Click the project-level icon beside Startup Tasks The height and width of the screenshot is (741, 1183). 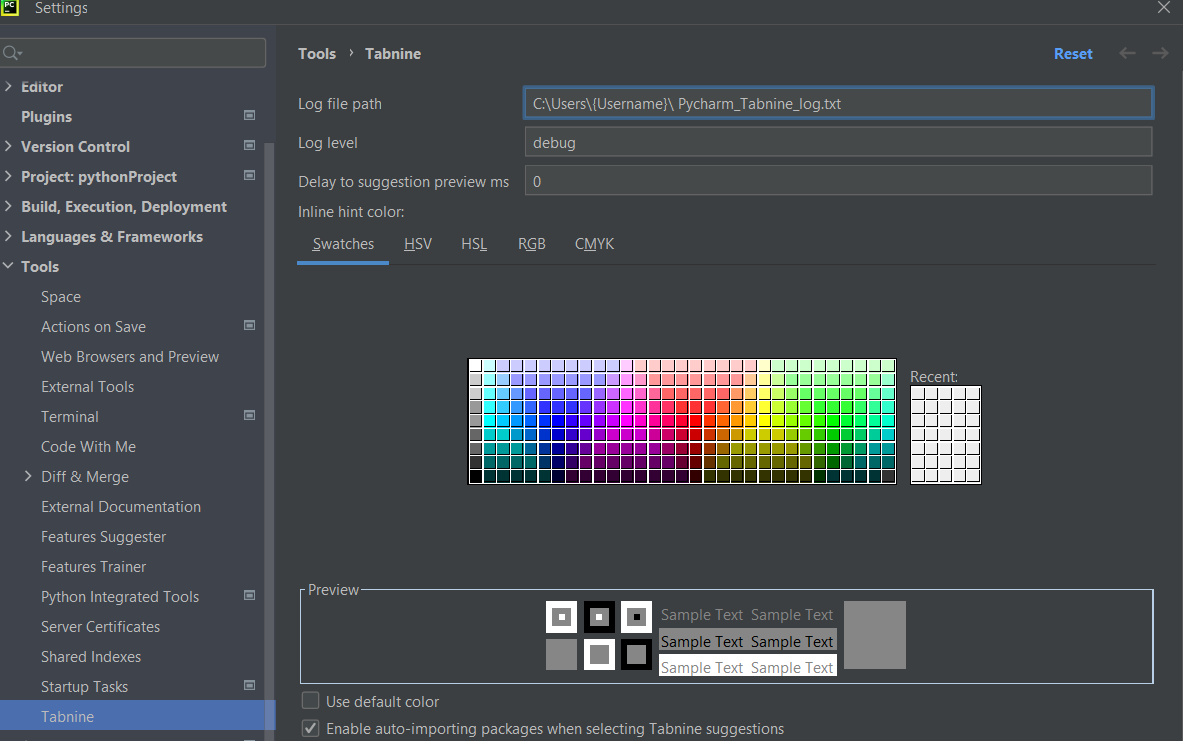pyautogui.click(x=249, y=686)
